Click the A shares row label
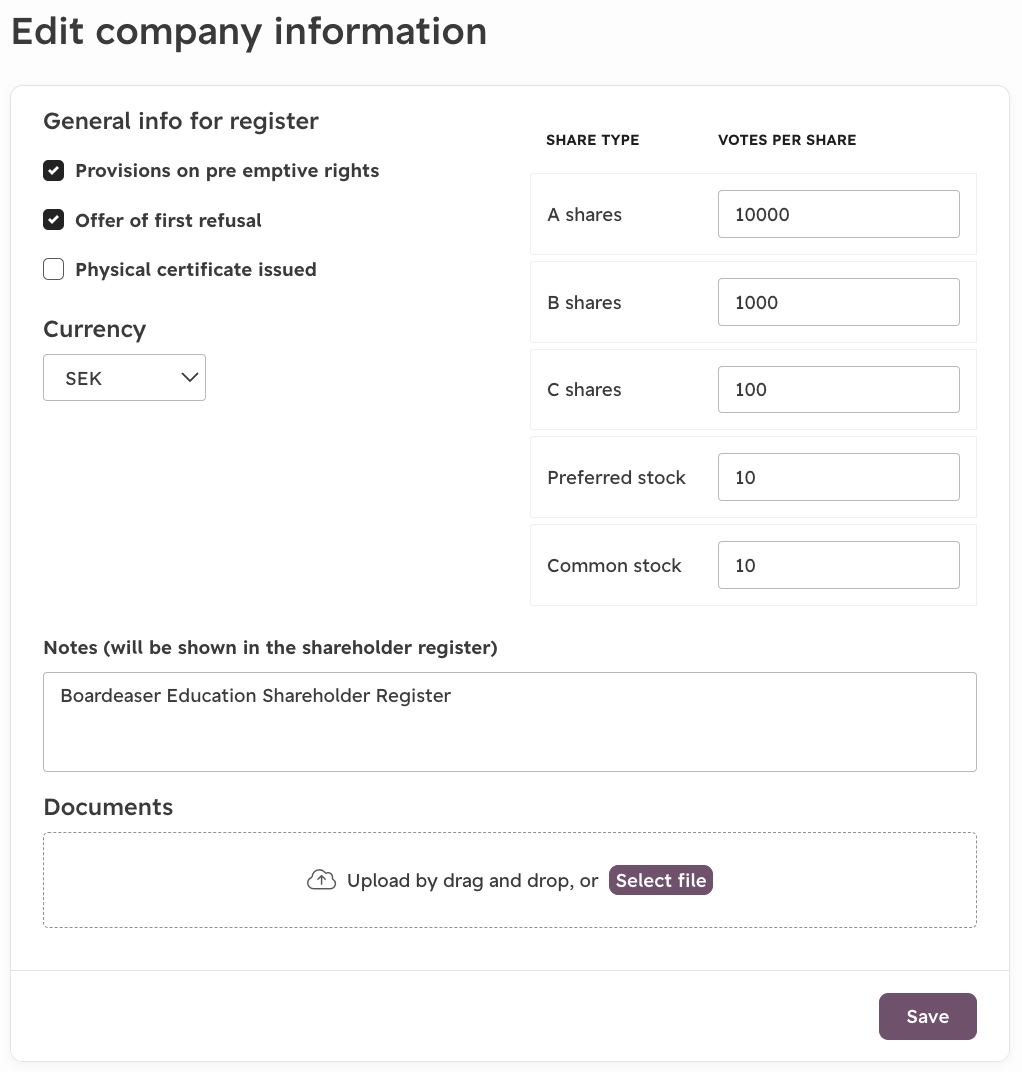Screen dimensions: 1022x1072 point(584,215)
